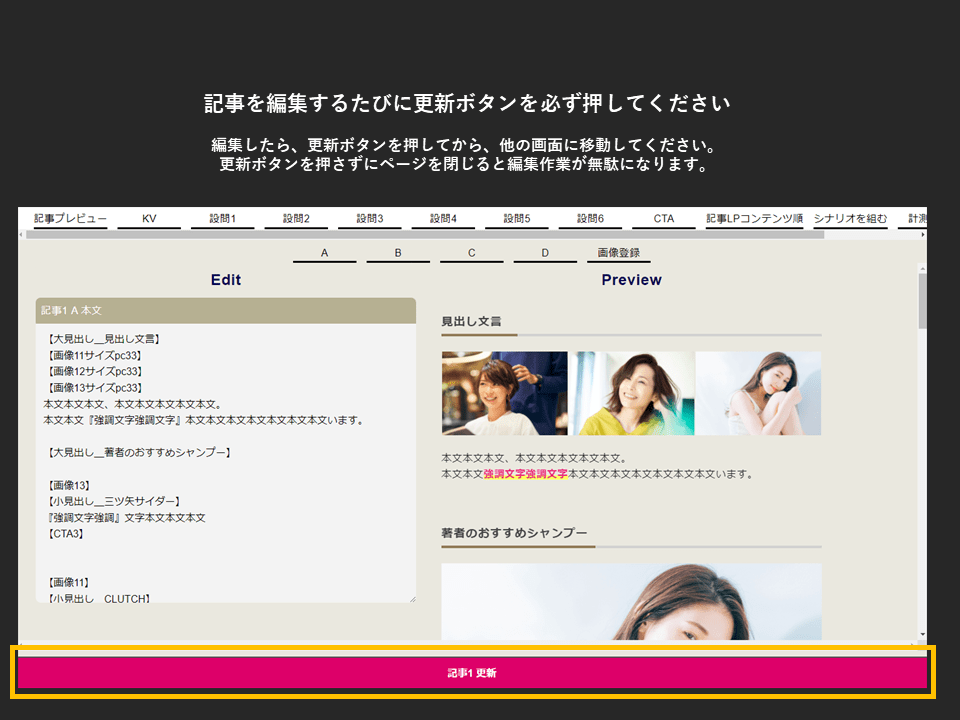Open the 設問6 tab
This screenshot has height=720, width=960.
590,218
